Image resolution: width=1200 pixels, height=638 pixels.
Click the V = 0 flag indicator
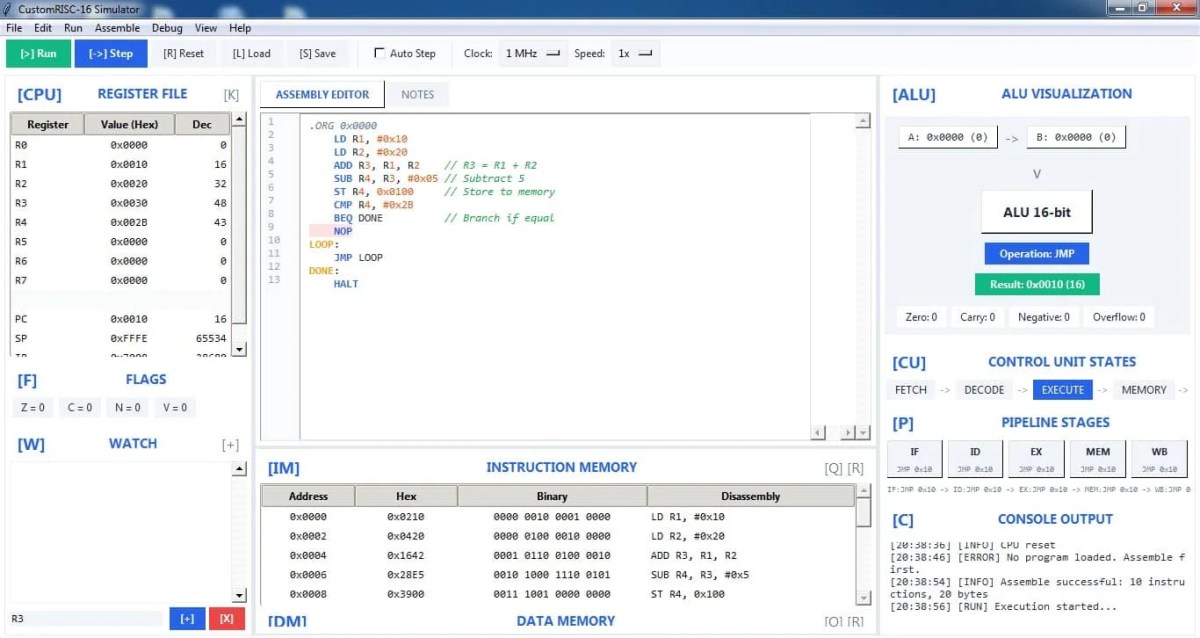(x=174, y=407)
